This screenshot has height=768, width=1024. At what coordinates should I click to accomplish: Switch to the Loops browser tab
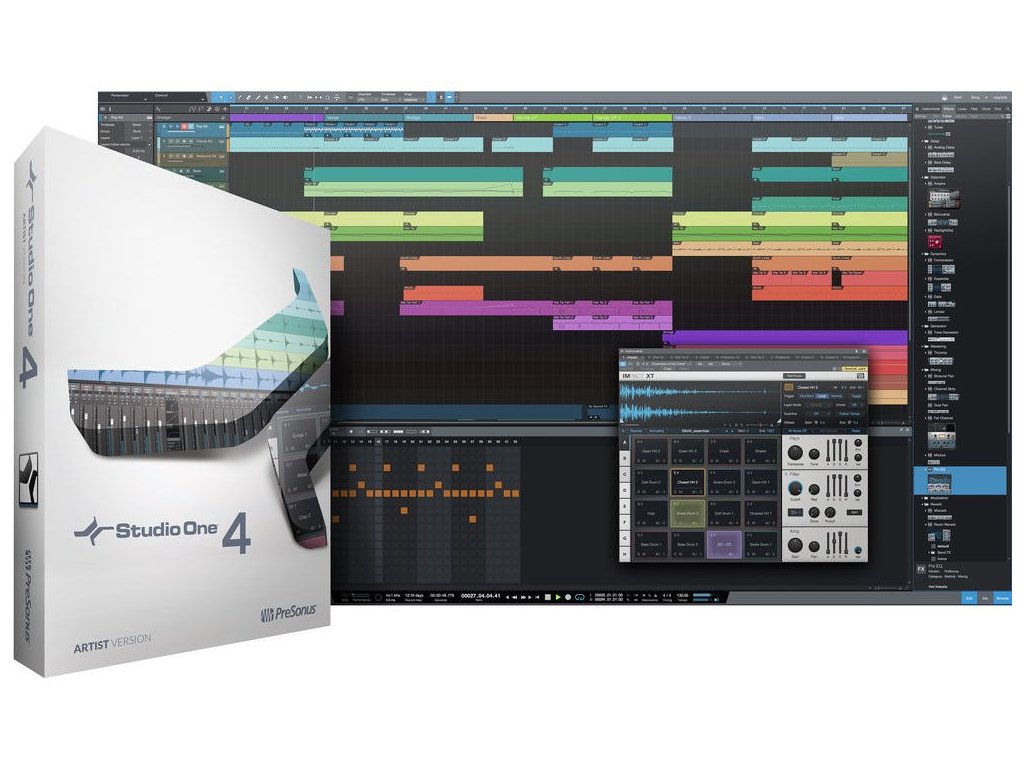click(x=962, y=109)
